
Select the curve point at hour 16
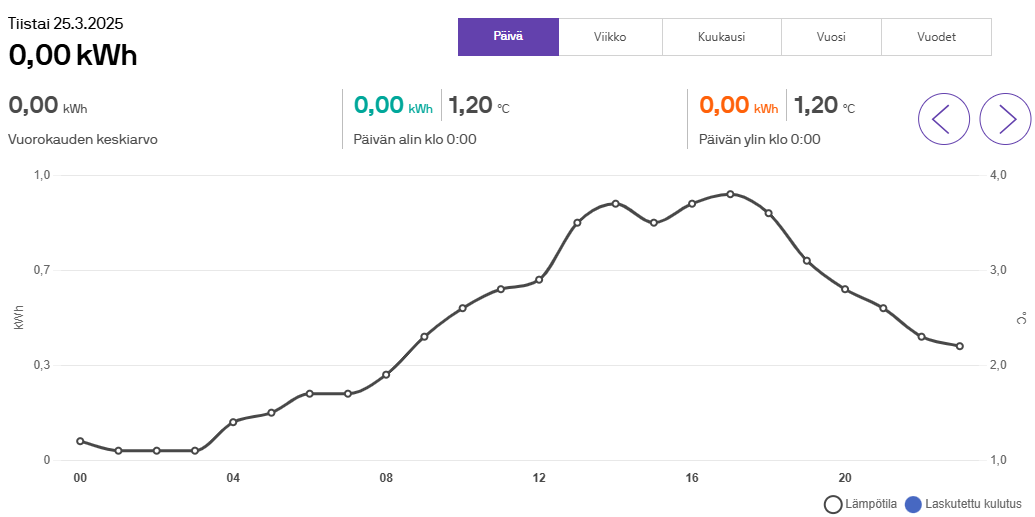[692, 204]
